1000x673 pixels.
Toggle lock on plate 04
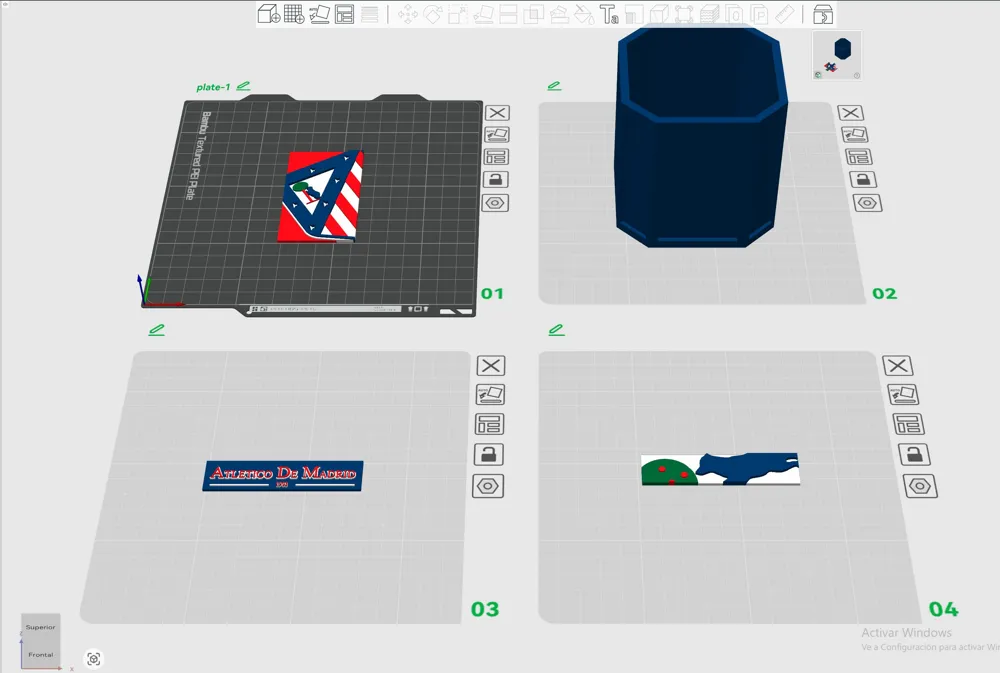click(x=915, y=454)
